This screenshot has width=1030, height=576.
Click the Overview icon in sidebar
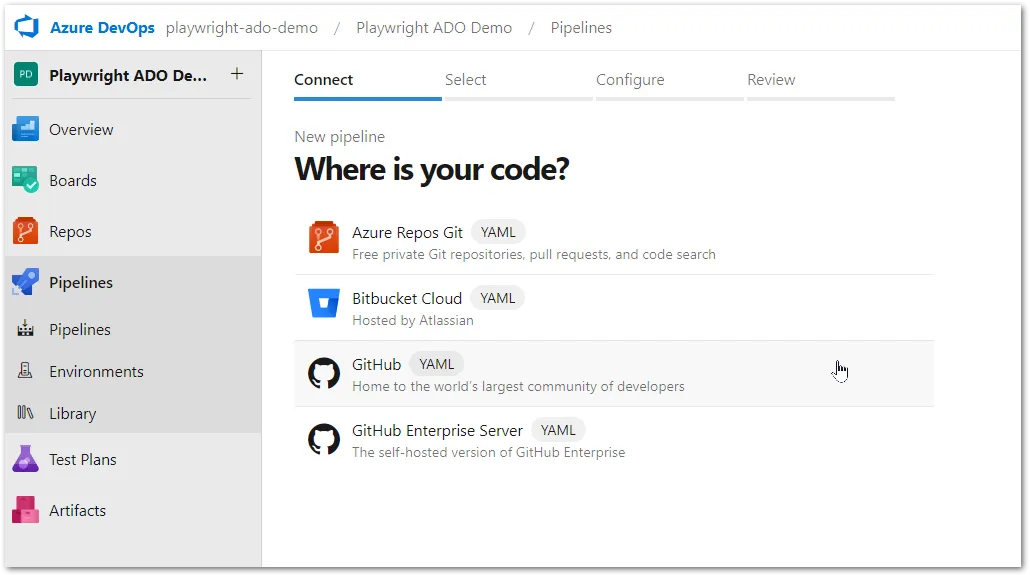pyautogui.click(x=26, y=129)
